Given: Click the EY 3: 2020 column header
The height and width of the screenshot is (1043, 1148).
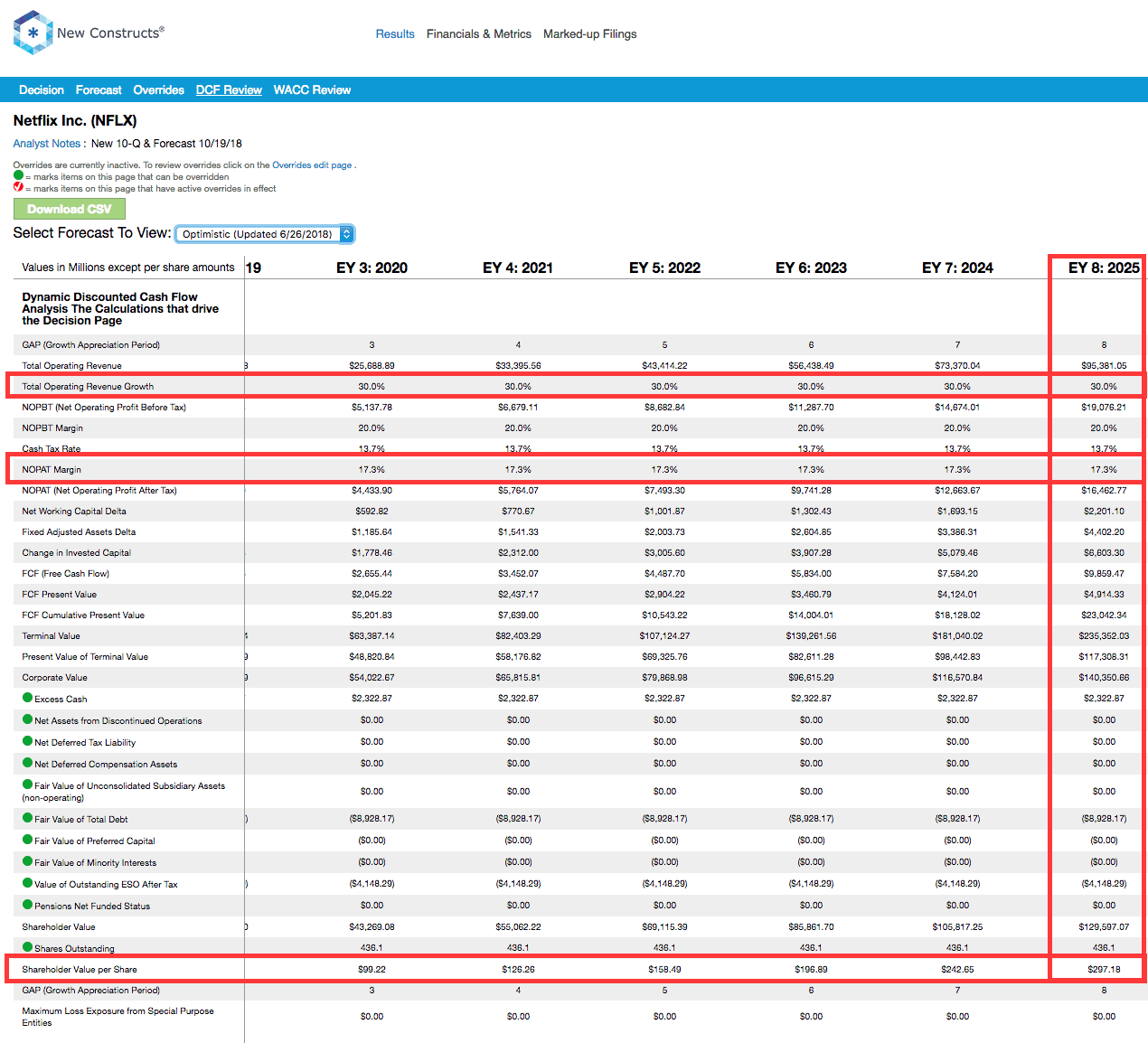Looking at the screenshot, I should pos(372,268).
